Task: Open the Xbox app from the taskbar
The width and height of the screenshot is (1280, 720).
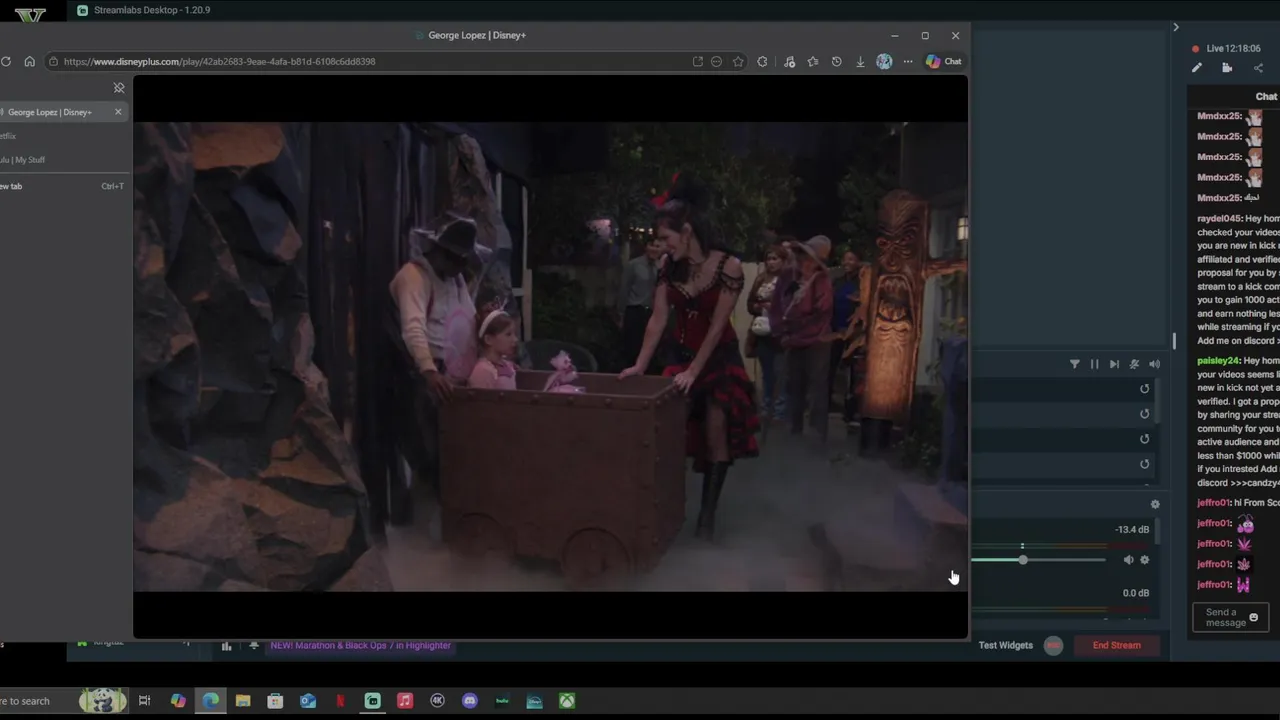Action: [567, 701]
